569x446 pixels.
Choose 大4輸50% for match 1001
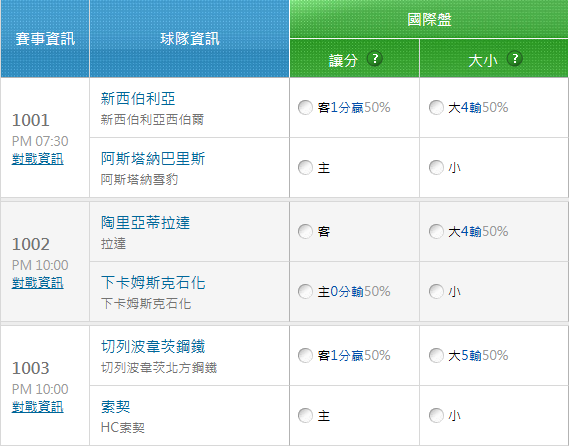point(436,107)
